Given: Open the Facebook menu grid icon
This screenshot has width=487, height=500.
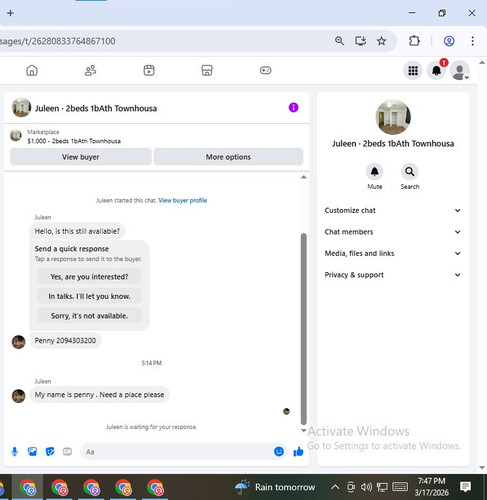Looking at the screenshot, I should point(413,70).
